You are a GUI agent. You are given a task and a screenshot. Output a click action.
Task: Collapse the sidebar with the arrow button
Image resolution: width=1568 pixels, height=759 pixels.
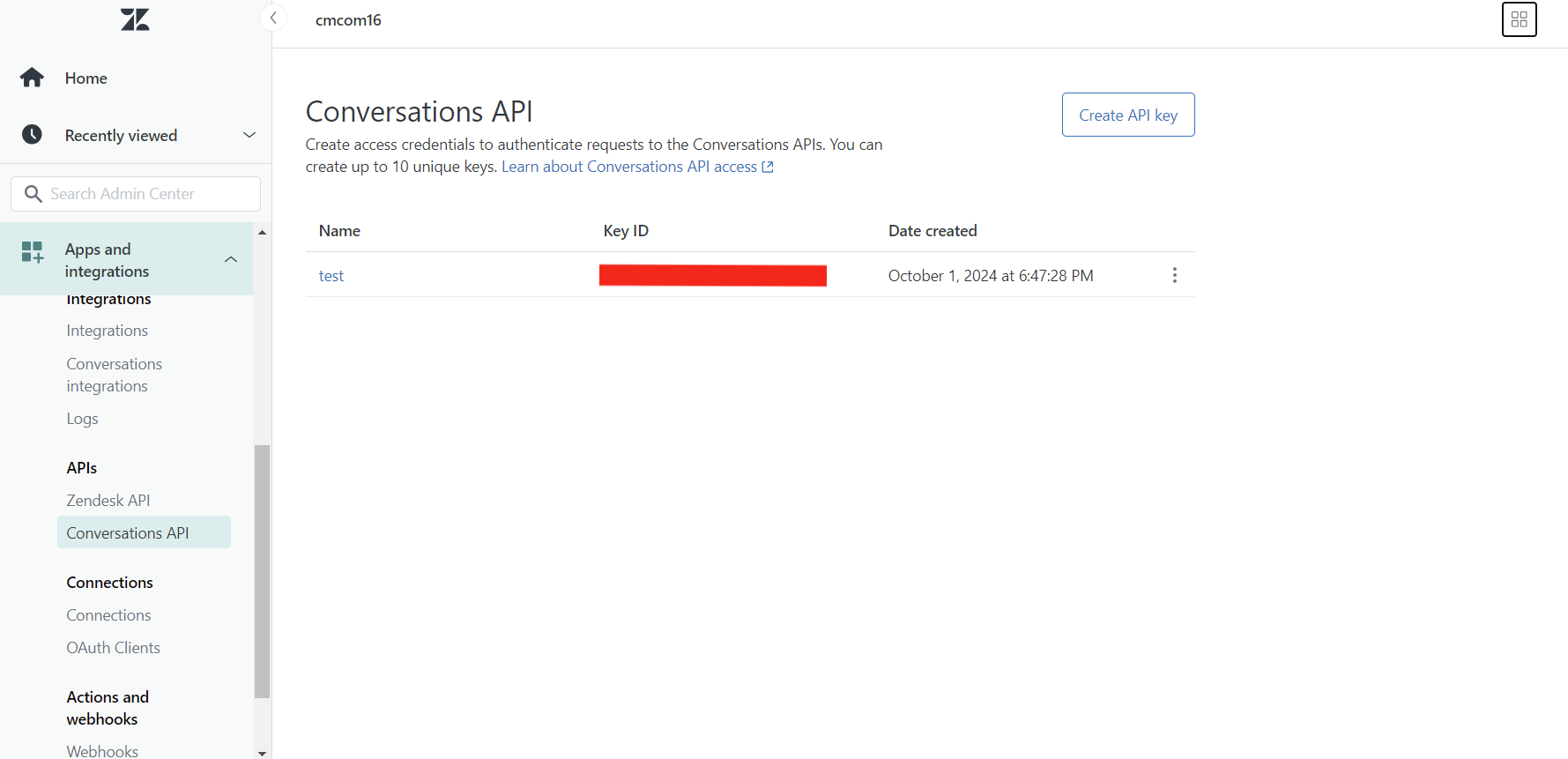pyautogui.click(x=273, y=19)
